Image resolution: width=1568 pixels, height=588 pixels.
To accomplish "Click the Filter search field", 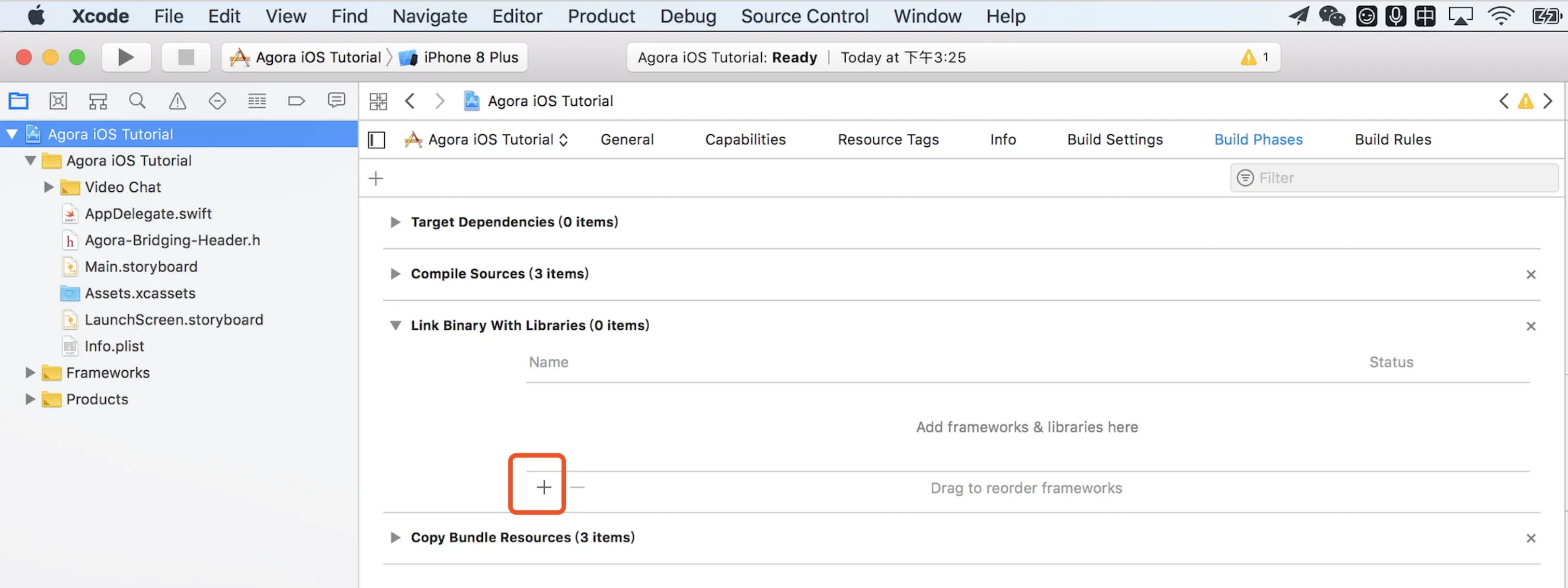I will pyautogui.click(x=1394, y=178).
